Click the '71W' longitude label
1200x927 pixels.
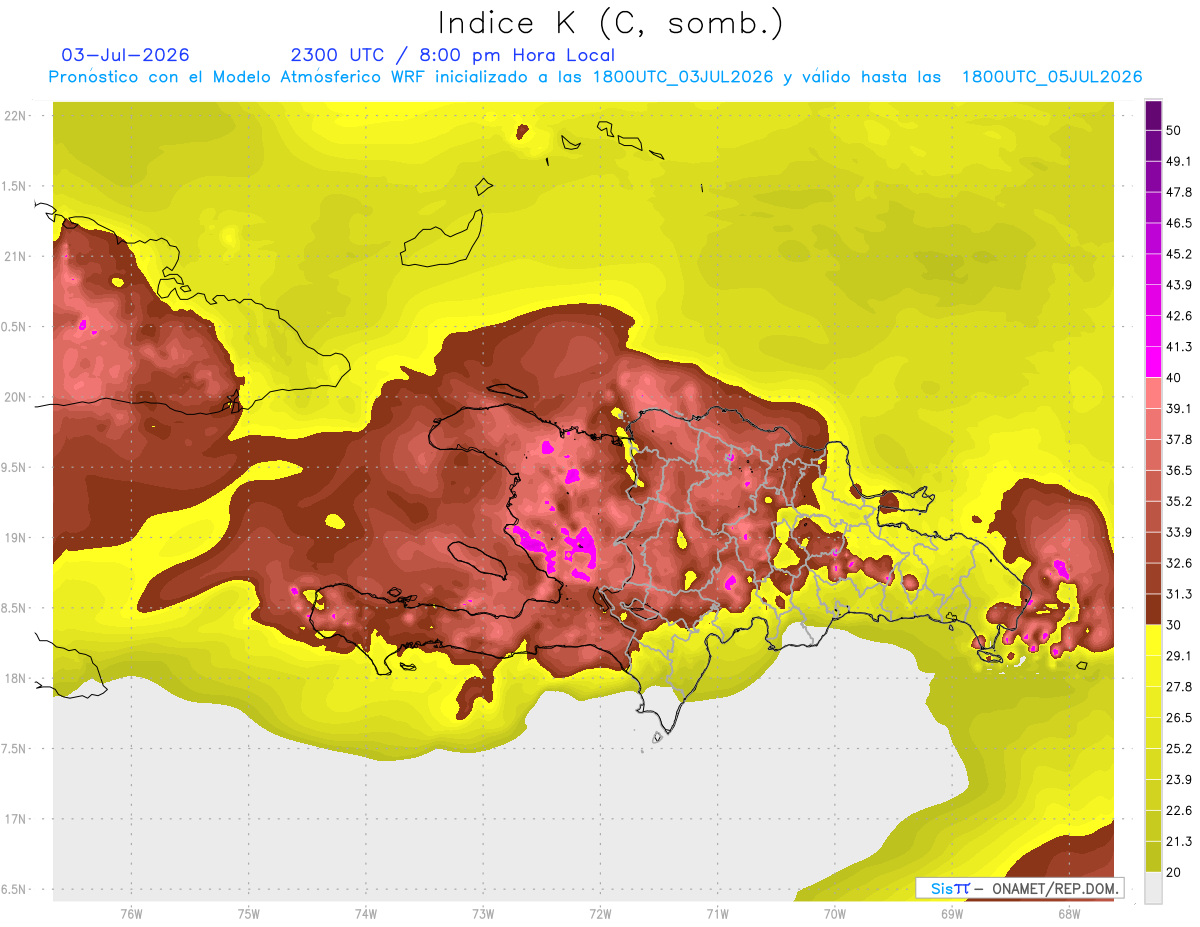point(717,914)
